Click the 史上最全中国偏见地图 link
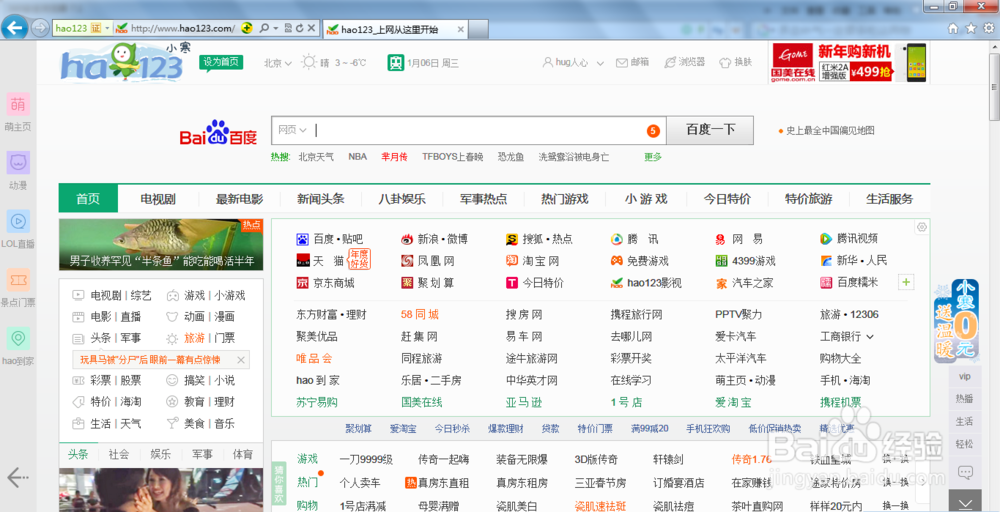1000x512 pixels. pos(830,131)
